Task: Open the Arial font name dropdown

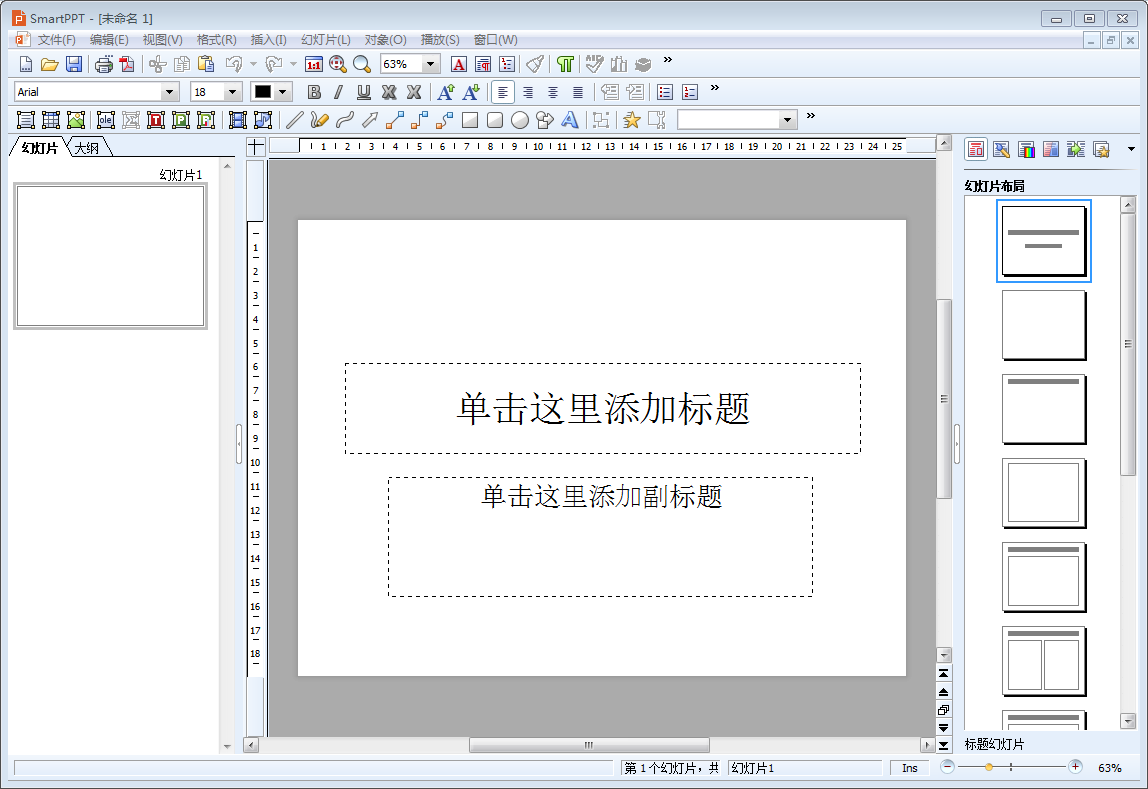Action: (x=170, y=92)
